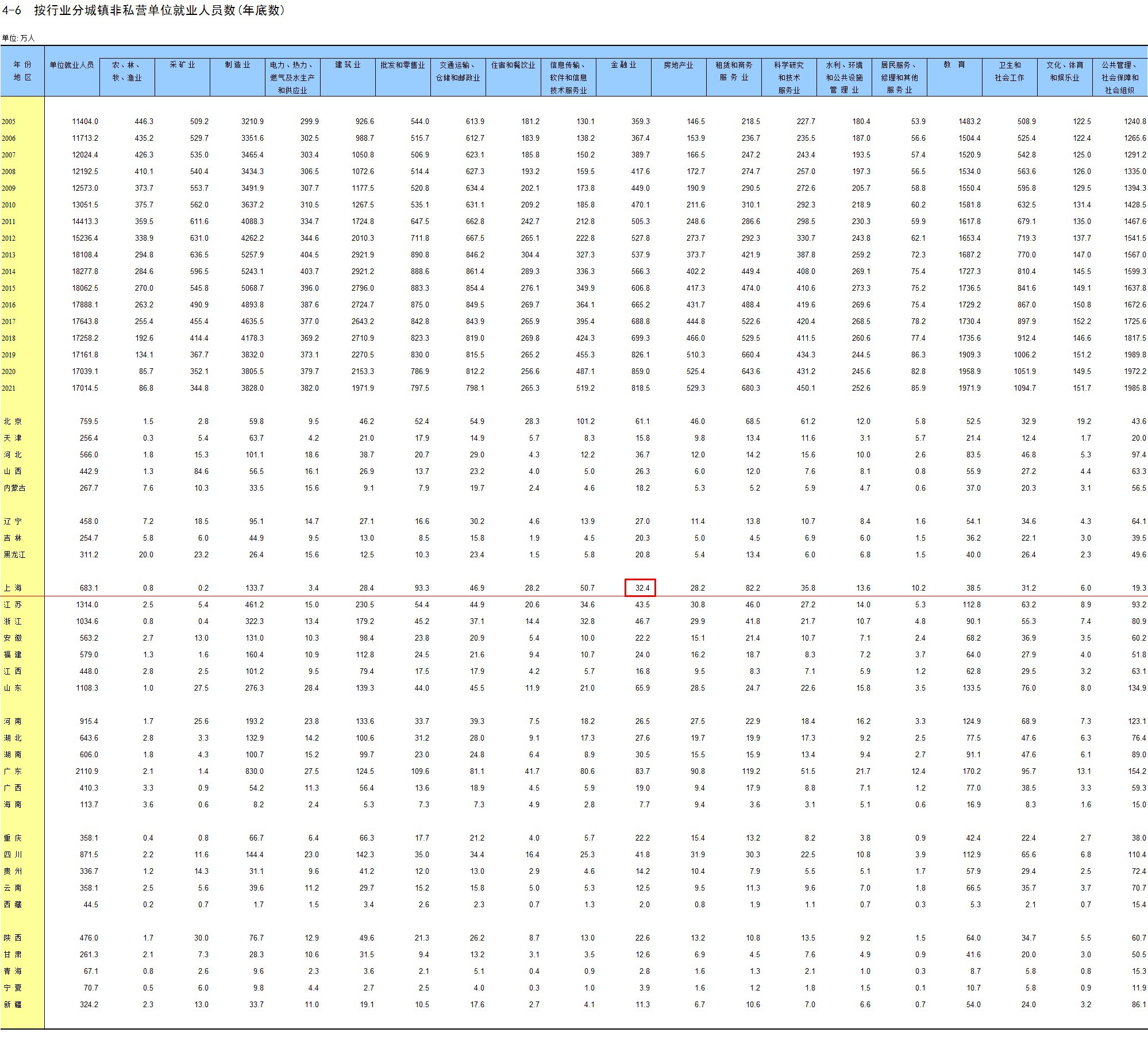Select the 建筑业 column header cell
The image size is (1148, 1048).
click(x=348, y=65)
